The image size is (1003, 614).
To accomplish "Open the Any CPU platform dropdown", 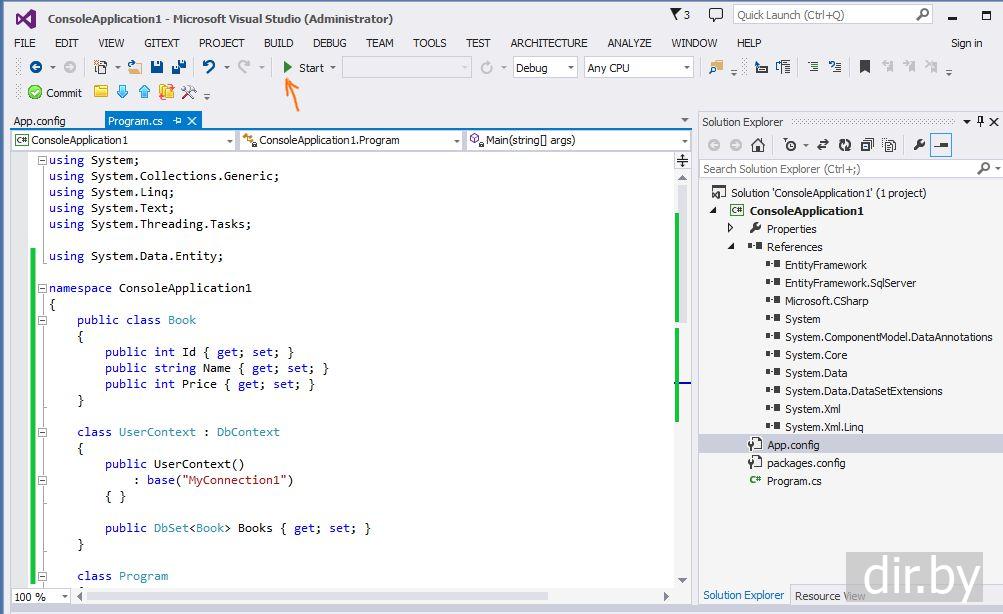I will 639,68.
